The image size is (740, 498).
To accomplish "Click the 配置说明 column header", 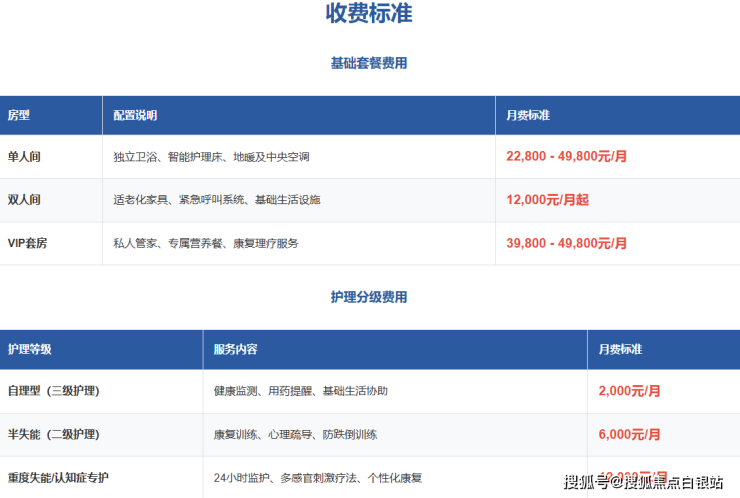I will pyautogui.click(x=135, y=115).
